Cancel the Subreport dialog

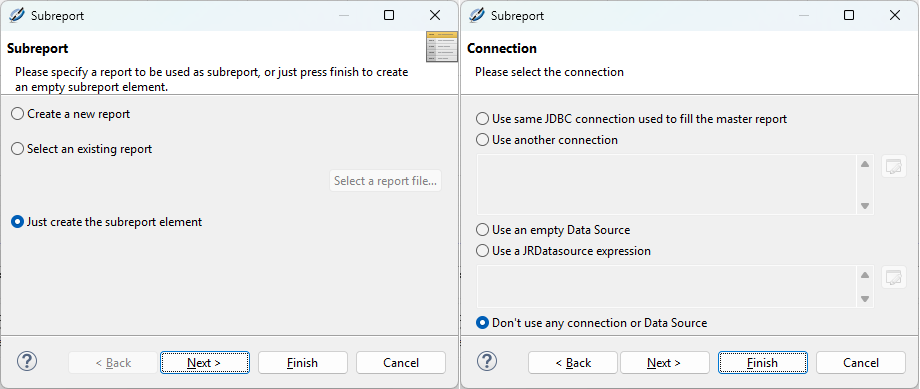coord(401,363)
